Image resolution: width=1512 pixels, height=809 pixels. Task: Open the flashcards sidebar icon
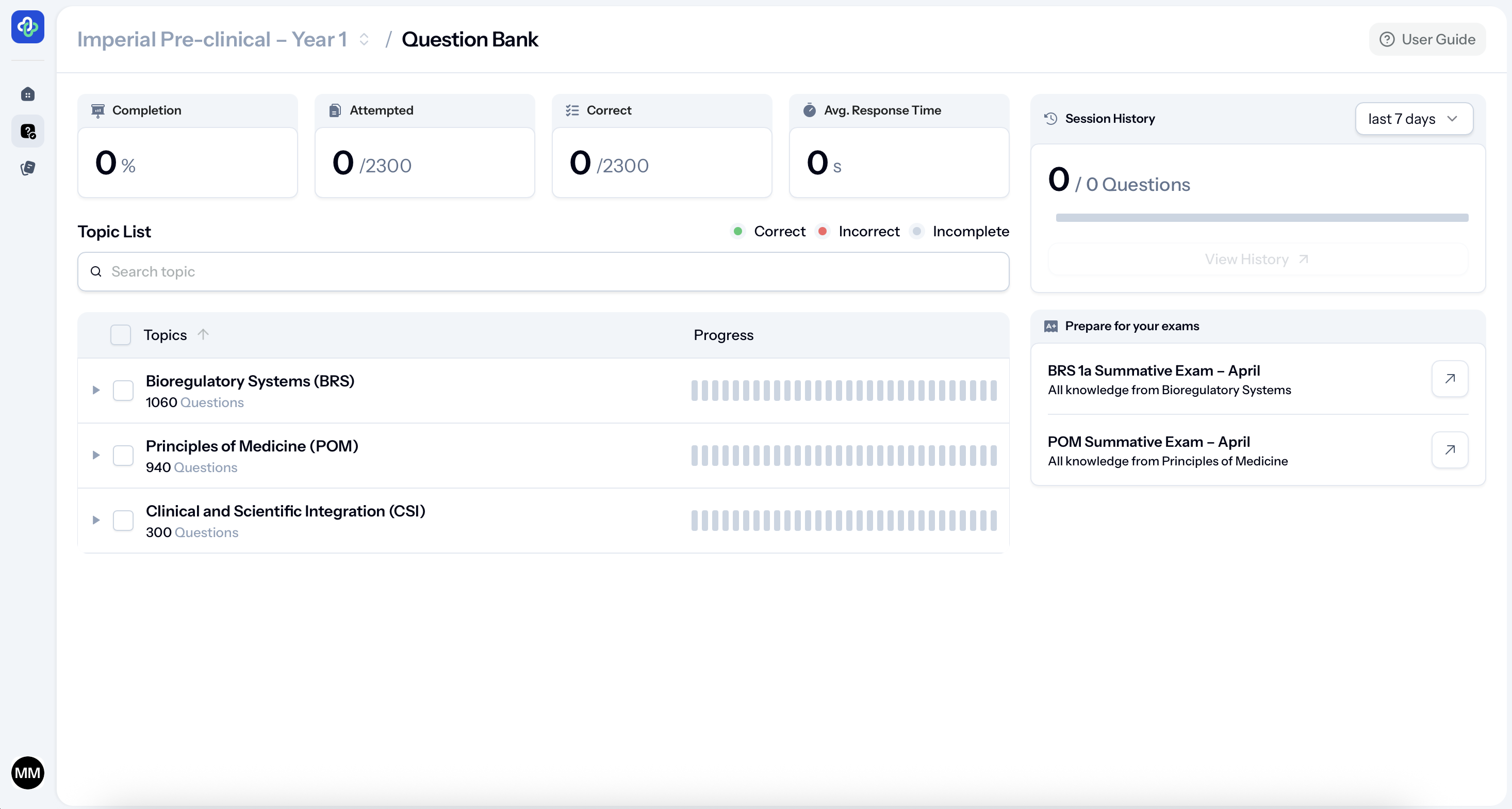(27, 169)
